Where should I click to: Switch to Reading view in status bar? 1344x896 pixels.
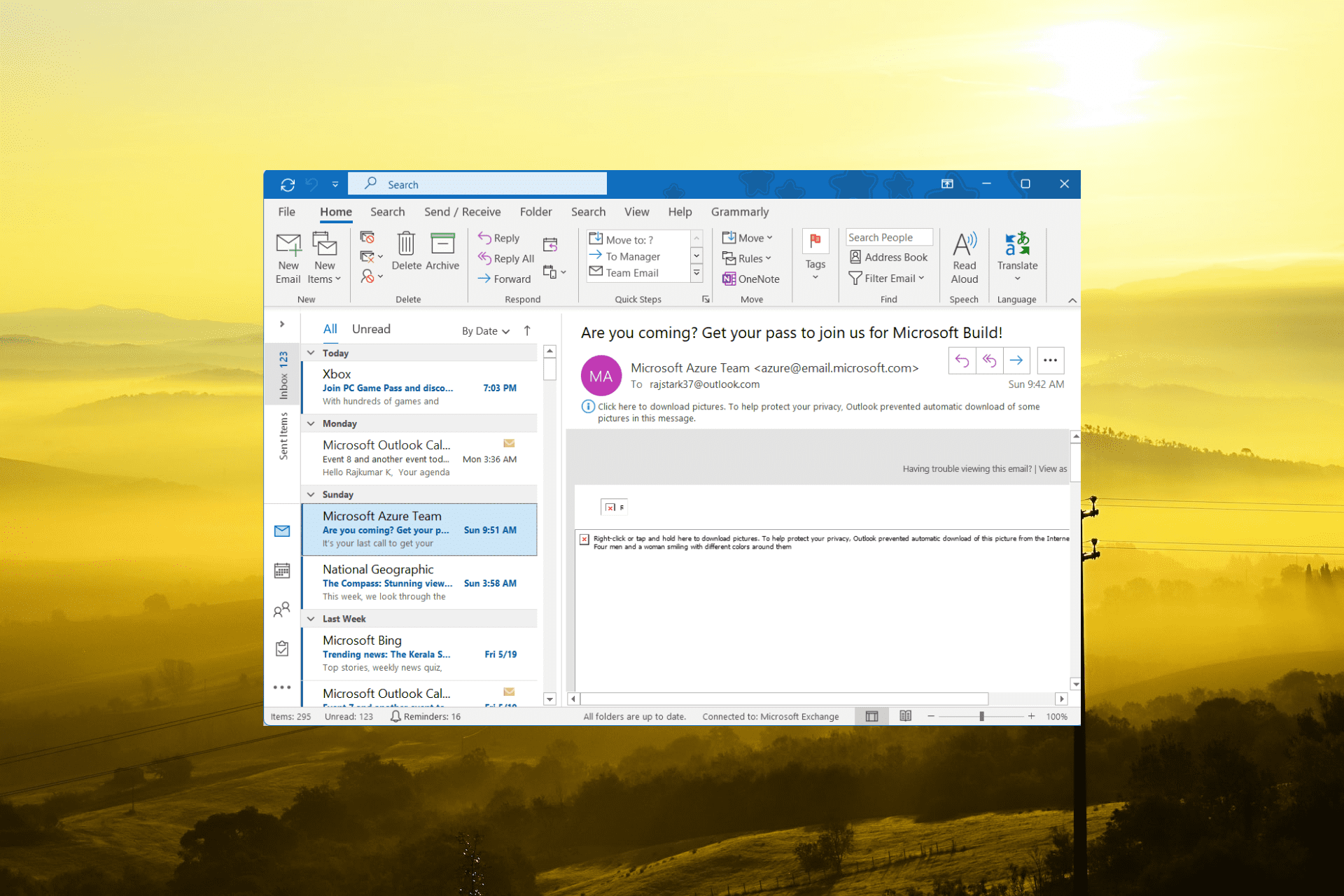tap(905, 716)
